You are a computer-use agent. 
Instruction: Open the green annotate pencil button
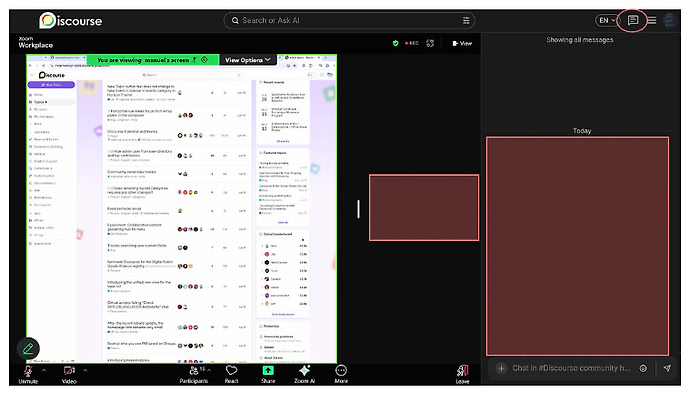pyautogui.click(x=28, y=349)
